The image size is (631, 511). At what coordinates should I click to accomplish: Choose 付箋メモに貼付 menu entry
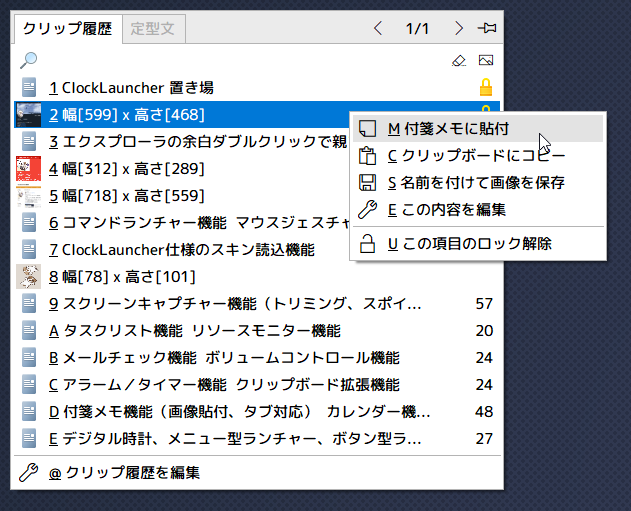tap(478, 129)
